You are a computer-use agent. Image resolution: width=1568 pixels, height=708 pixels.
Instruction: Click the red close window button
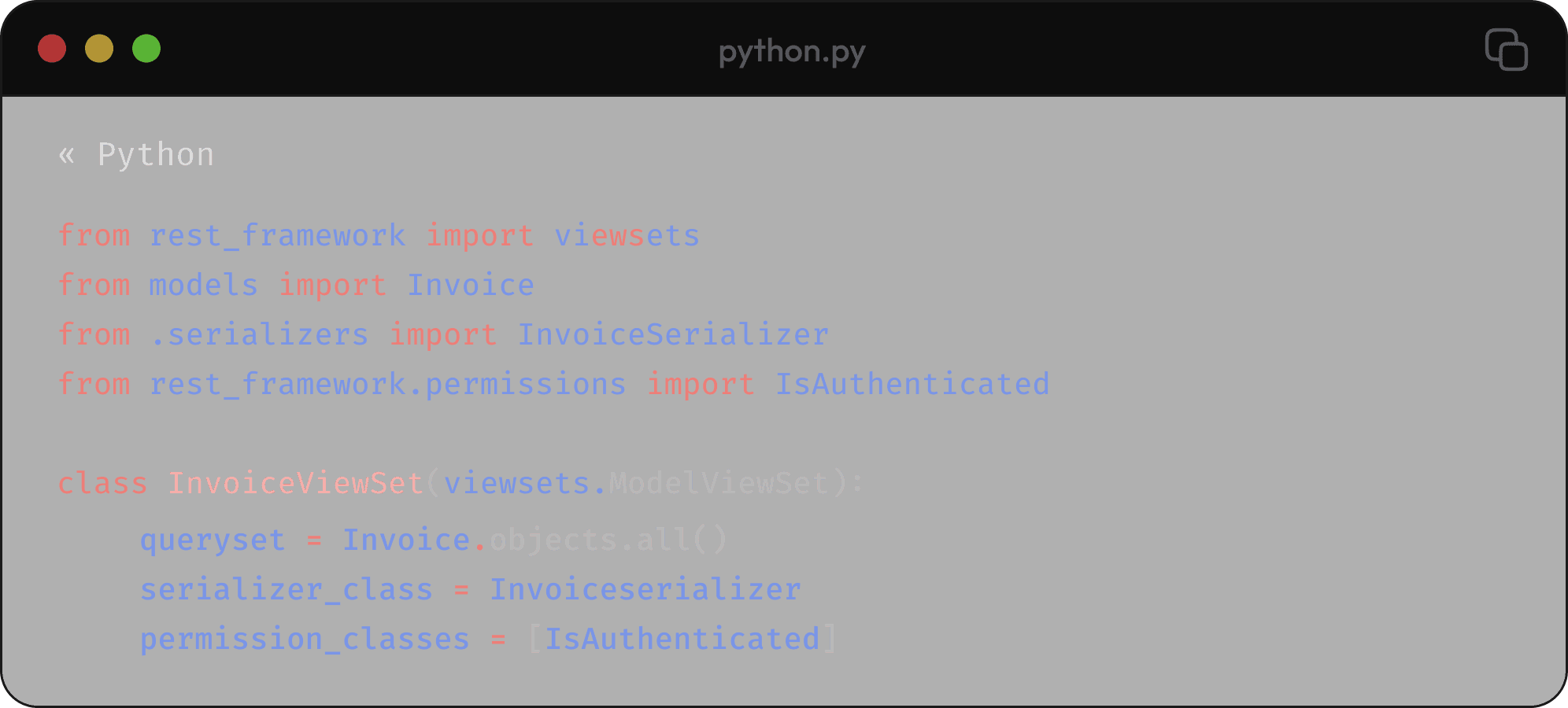pos(52,49)
